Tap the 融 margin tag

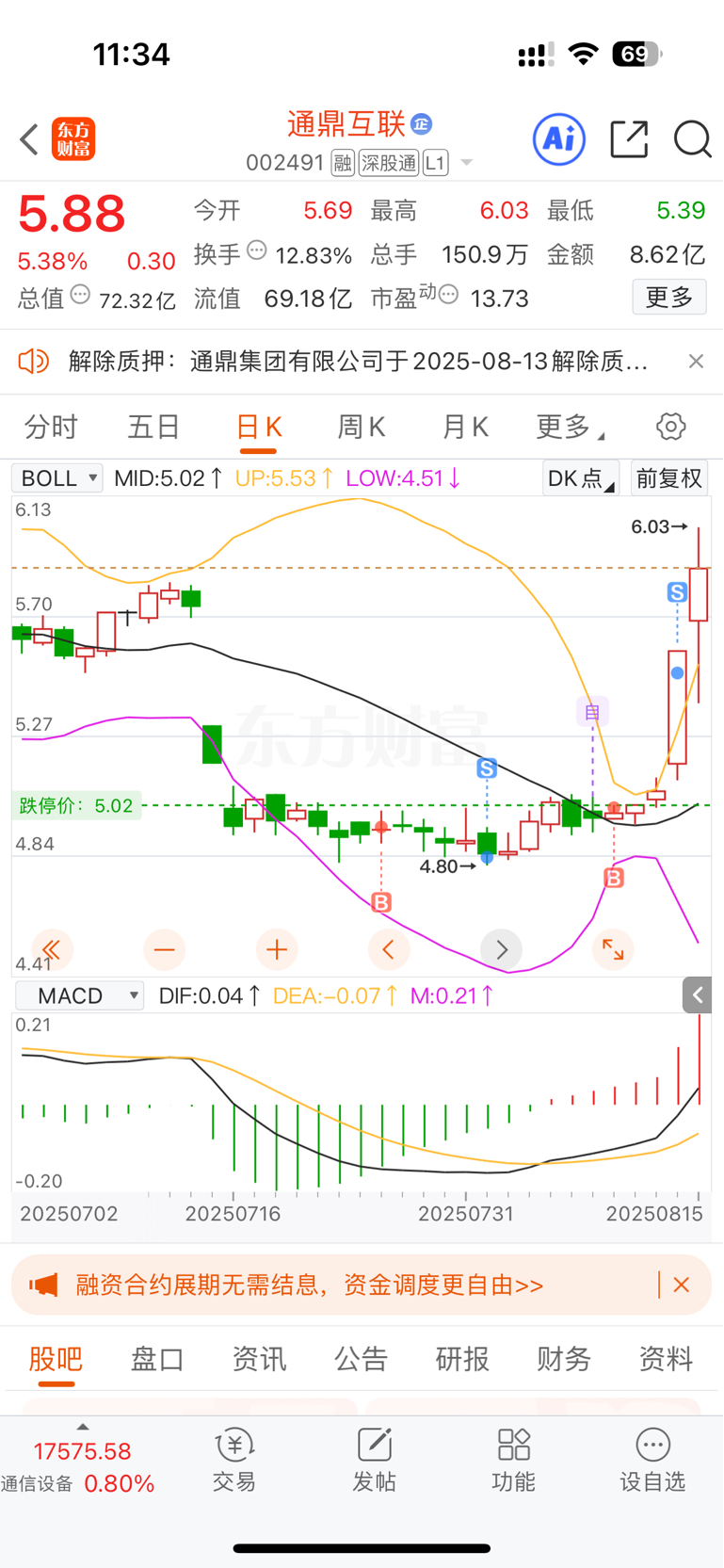tap(343, 164)
